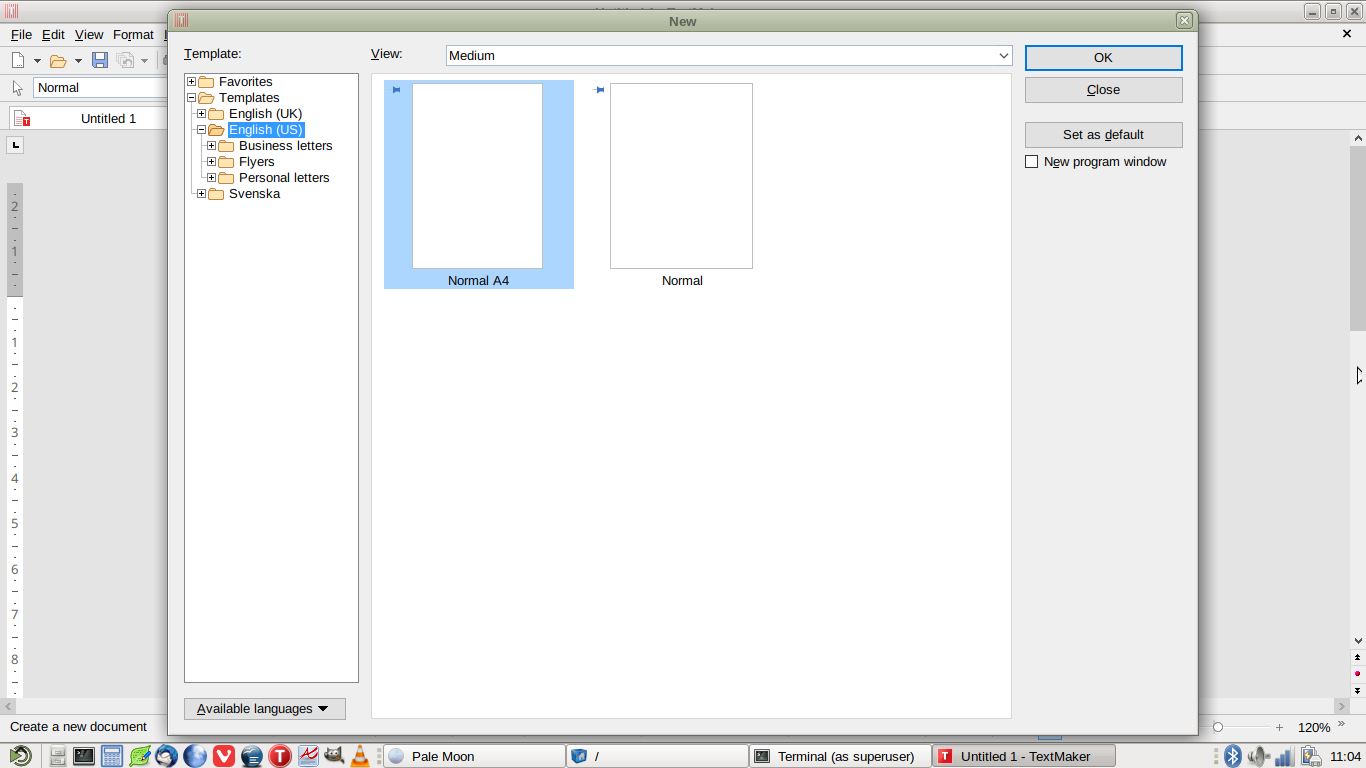Click the Open file folder icon
This screenshot has height=768, width=1366.
58,60
